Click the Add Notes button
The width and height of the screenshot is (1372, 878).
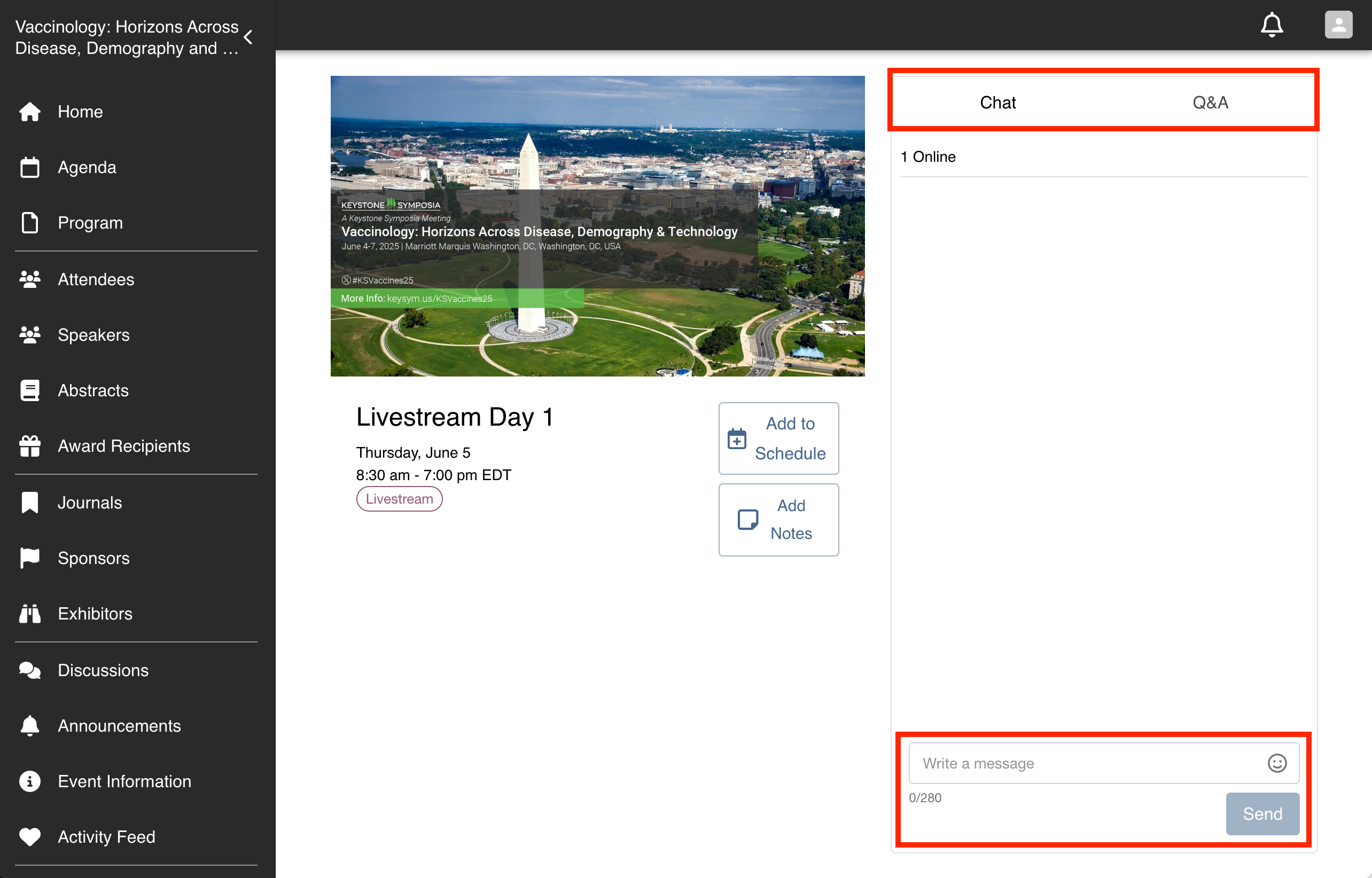778,520
